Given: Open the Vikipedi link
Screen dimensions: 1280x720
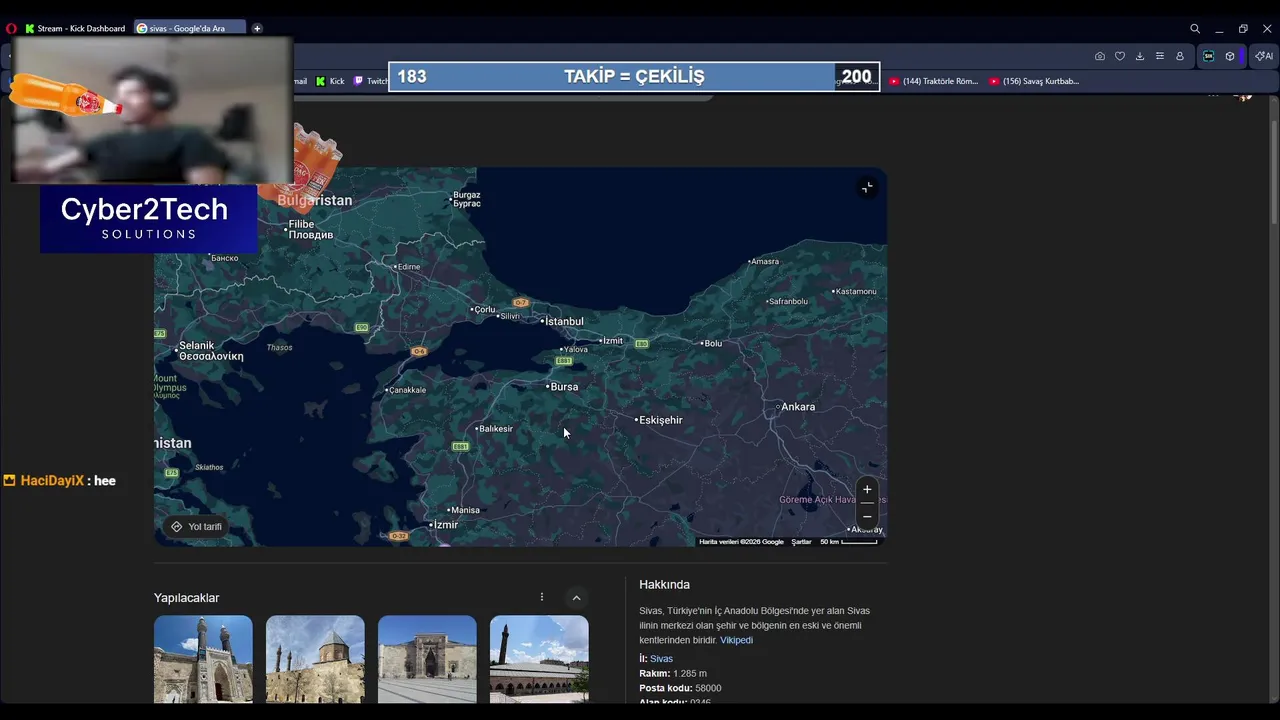Looking at the screenshot, I should pyautogui.click(x=736, y=640).
